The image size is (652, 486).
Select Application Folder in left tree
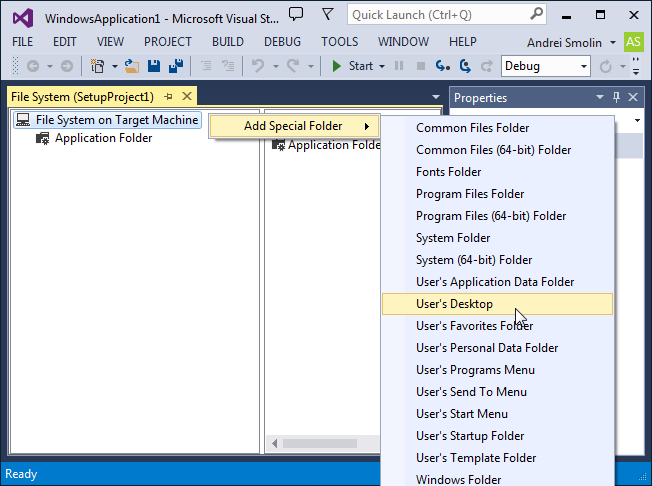[x=94, y=138]
